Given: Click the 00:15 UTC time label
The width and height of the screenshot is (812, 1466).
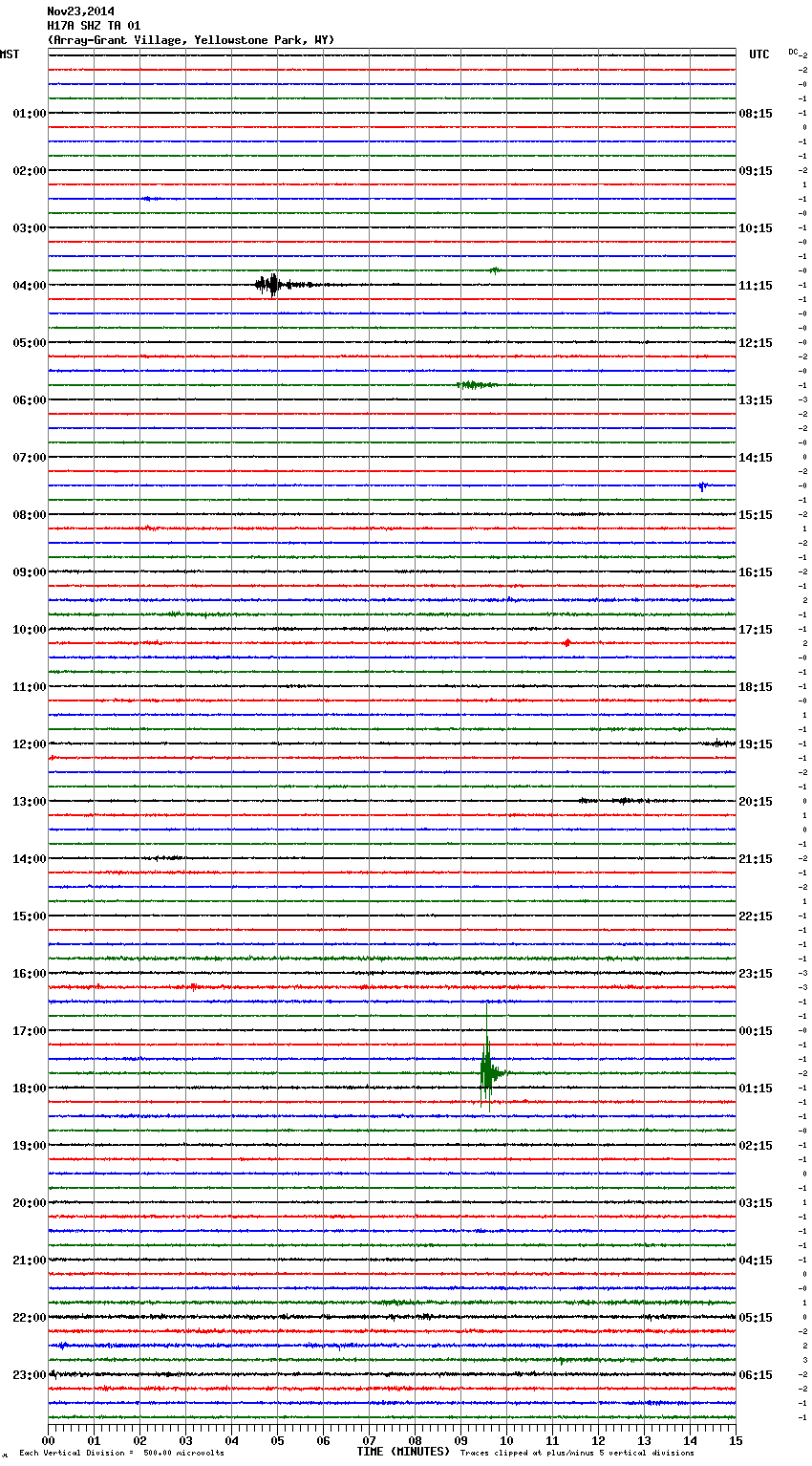Looking at the screenshot, I should (756, 1031).
